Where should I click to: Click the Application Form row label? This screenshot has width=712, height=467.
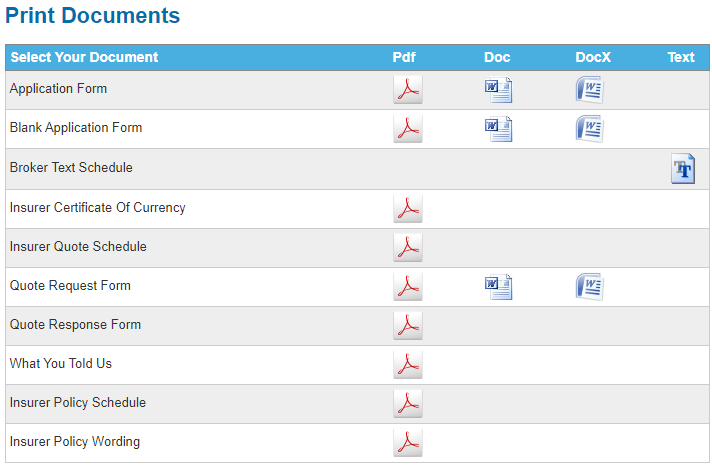pyautogui.click(x=59, y=88)
